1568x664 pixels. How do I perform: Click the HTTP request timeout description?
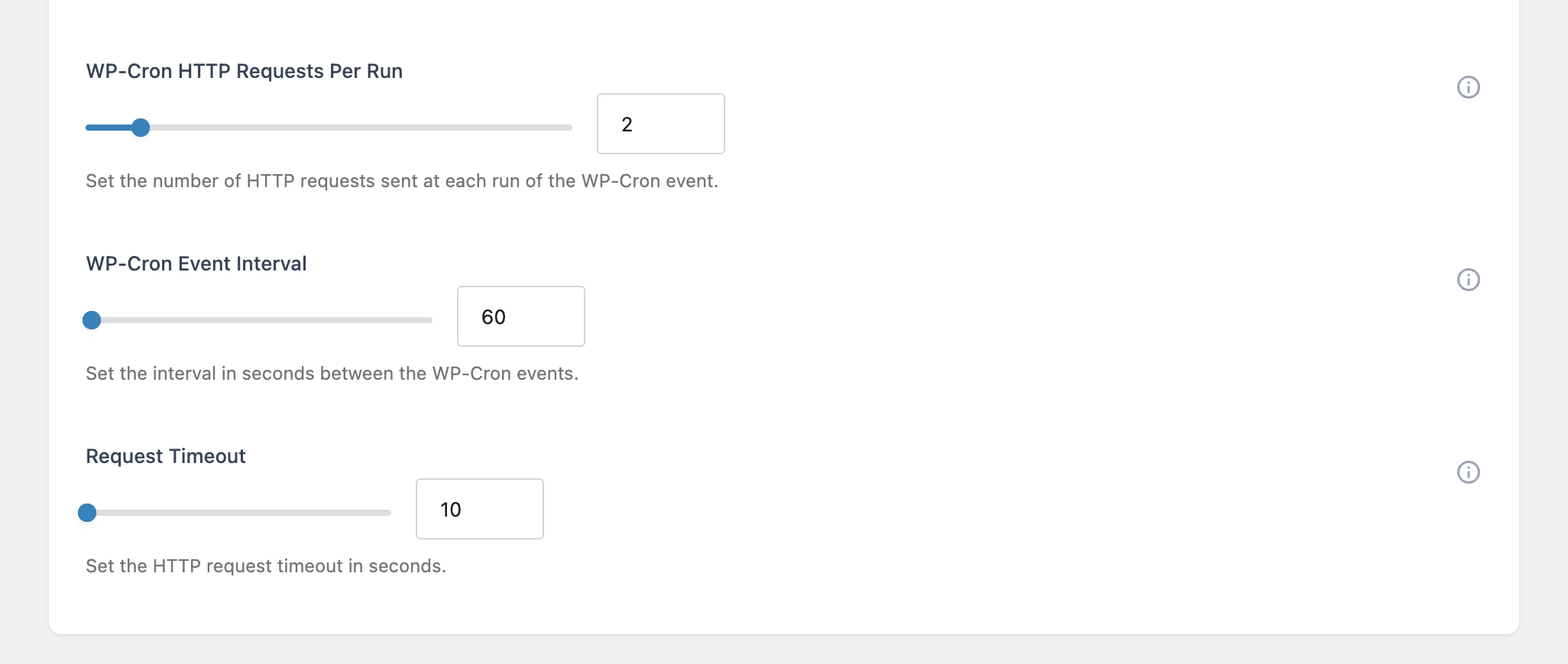[265, 566]
